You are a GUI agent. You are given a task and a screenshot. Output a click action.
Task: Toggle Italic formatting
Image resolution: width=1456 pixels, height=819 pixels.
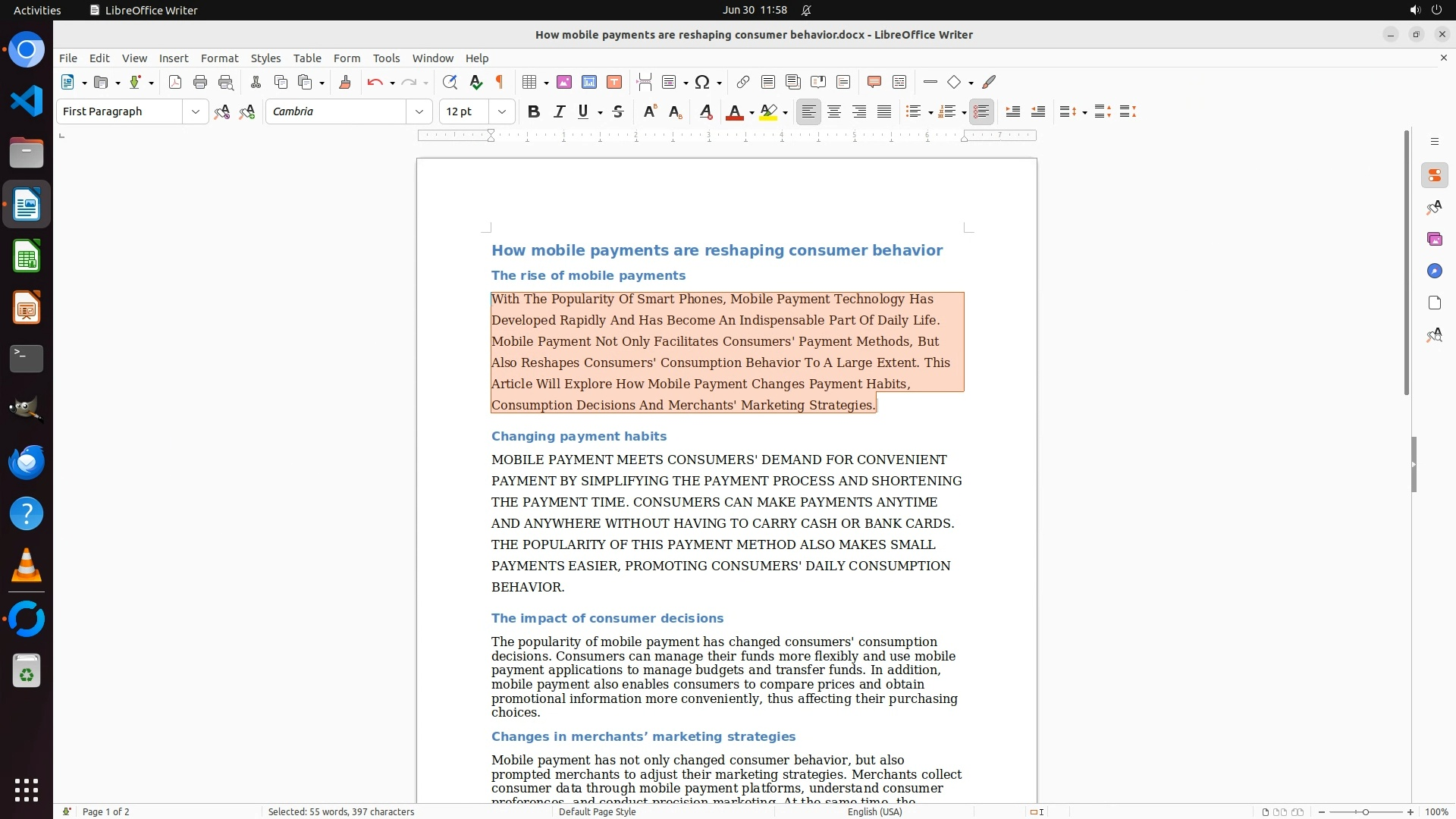tap(559, 111)
